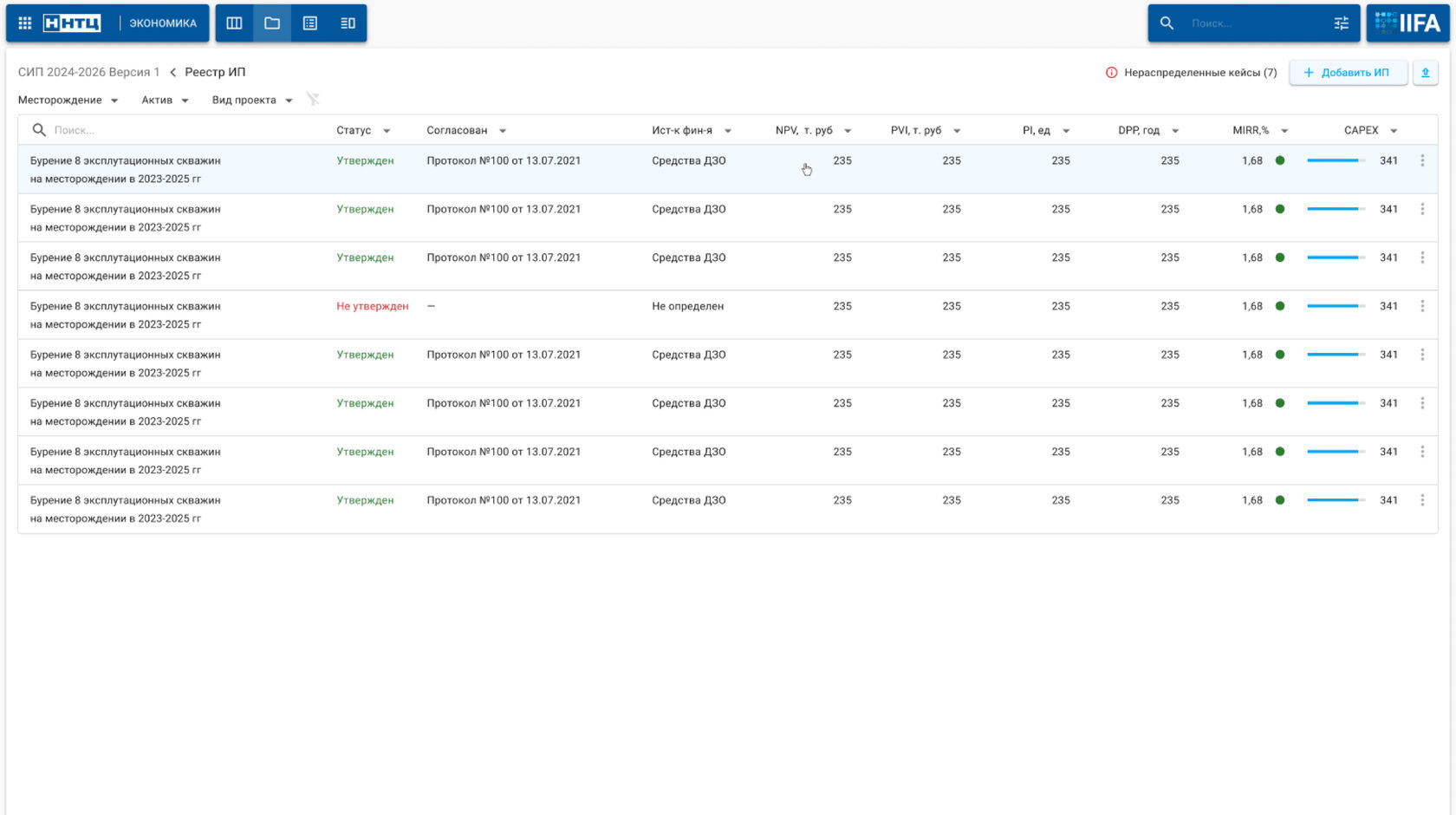The image size is (1456, 815).
Task: Click the upload icon button beside Добавить ИП
Action: click(1426, 73)
